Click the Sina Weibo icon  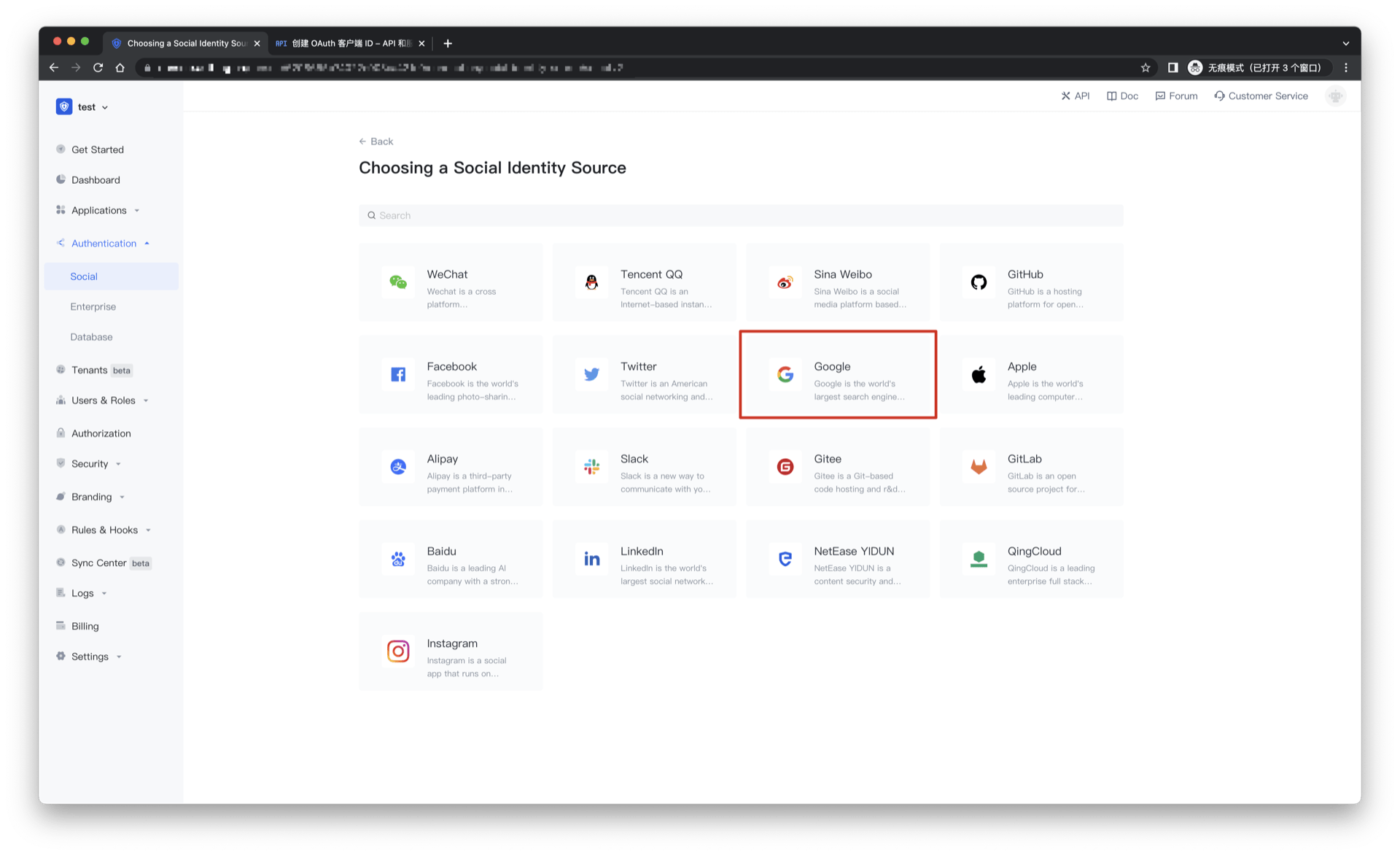coord(785,282)
